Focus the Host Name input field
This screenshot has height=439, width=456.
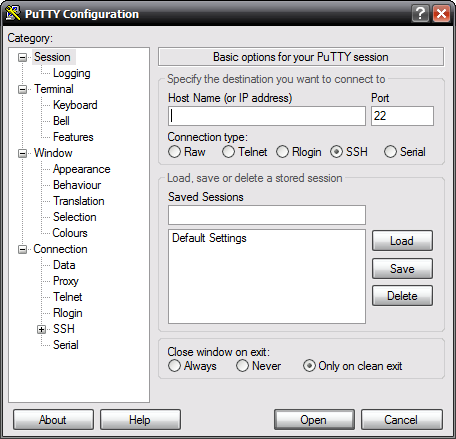pyautogui.click(x=267, y=116)
